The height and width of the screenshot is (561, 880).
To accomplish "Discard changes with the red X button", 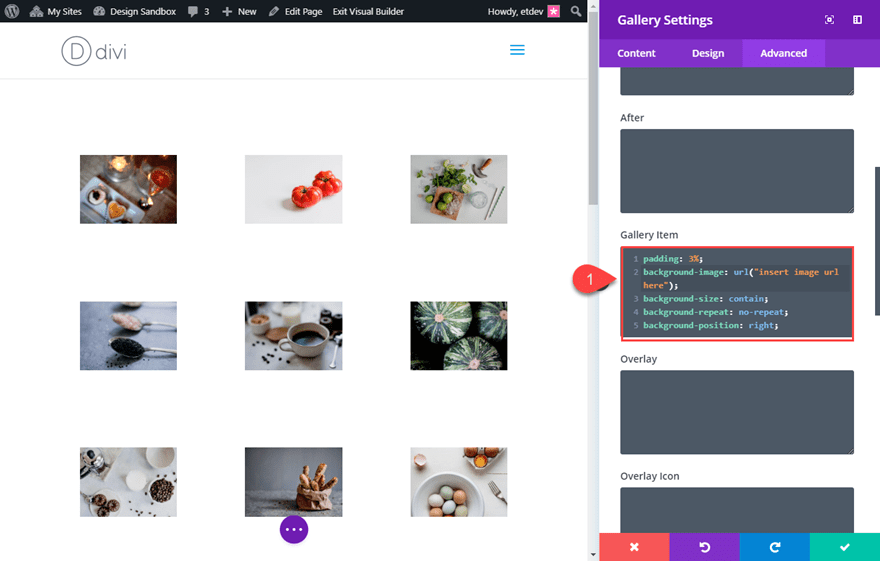I will [x=634, y=547].
